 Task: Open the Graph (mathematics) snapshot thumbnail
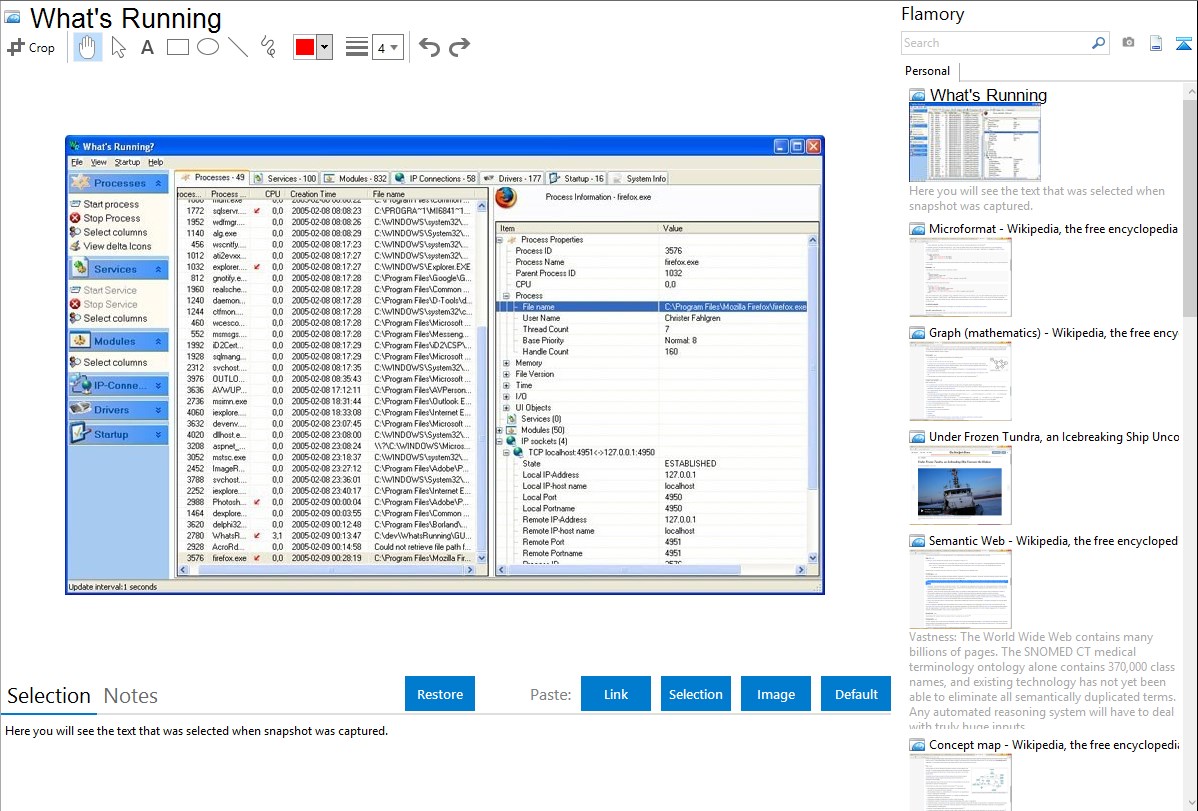pos(960,381)
